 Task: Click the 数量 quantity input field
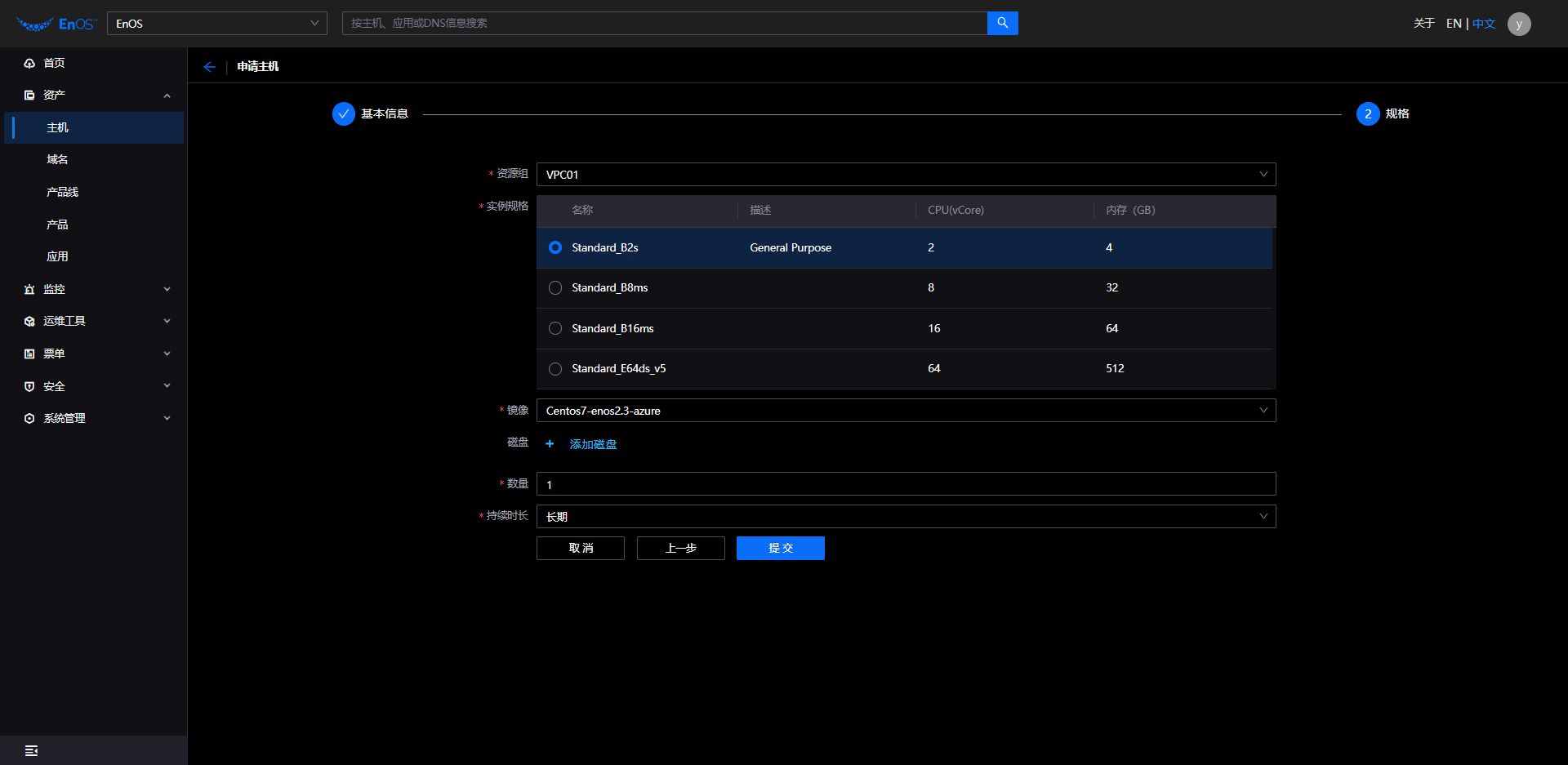pyautogui.click(x=906, y=484)
